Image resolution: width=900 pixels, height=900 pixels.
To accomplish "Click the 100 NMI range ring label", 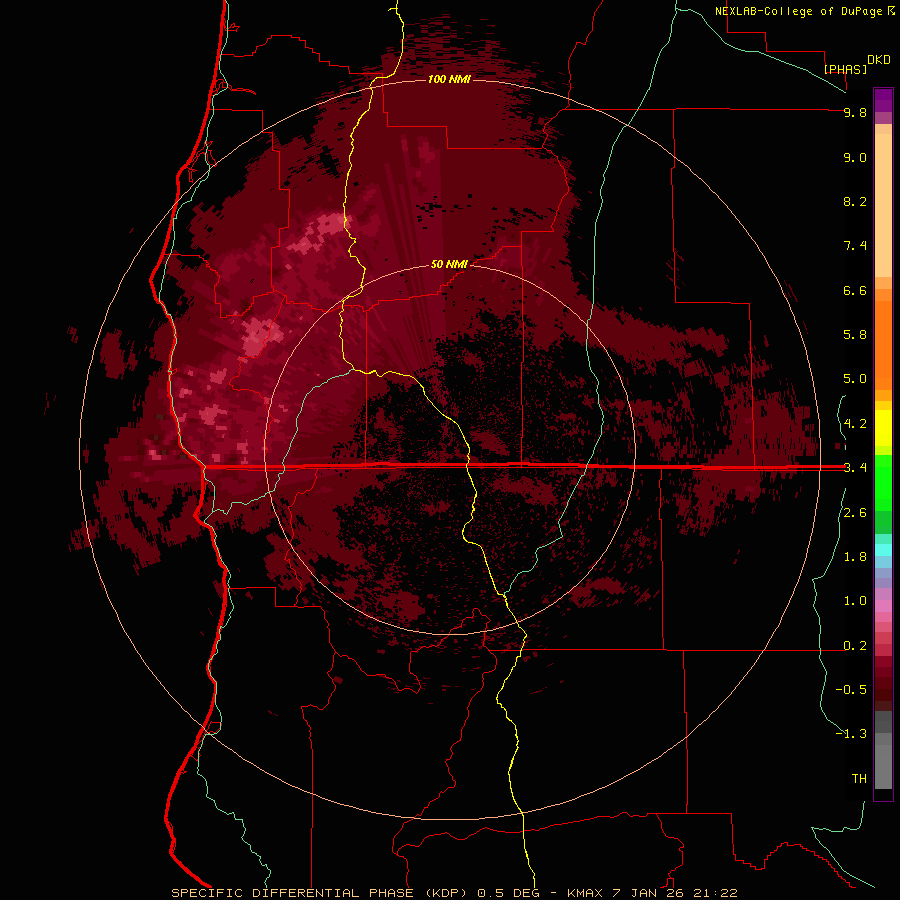I will [x=449, y=79].
